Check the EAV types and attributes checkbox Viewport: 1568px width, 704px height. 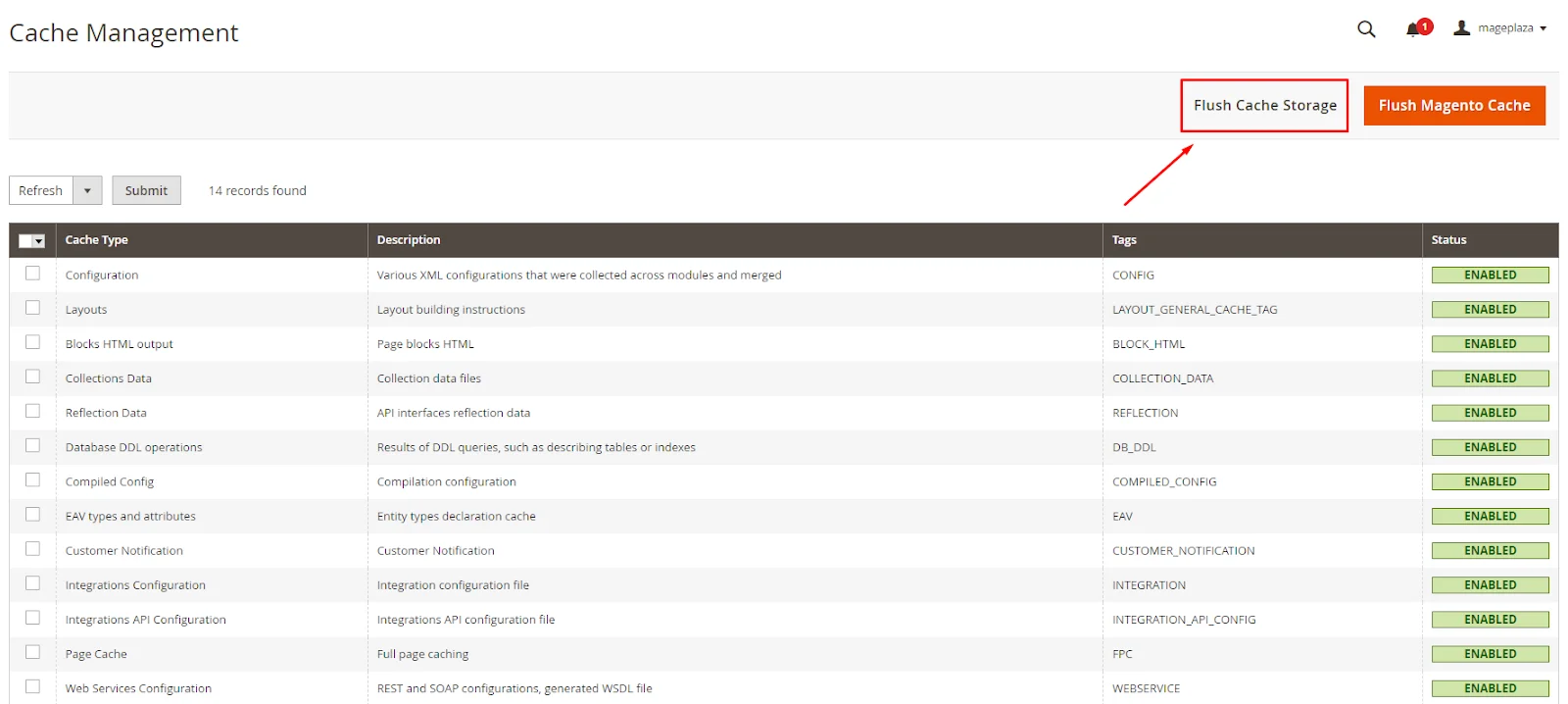(33, 514)
